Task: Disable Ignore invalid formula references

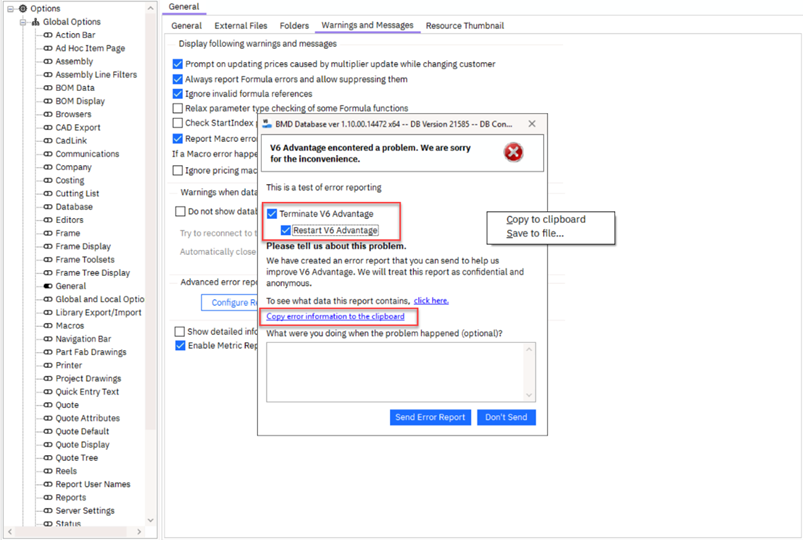Action: tap(178, 94)
